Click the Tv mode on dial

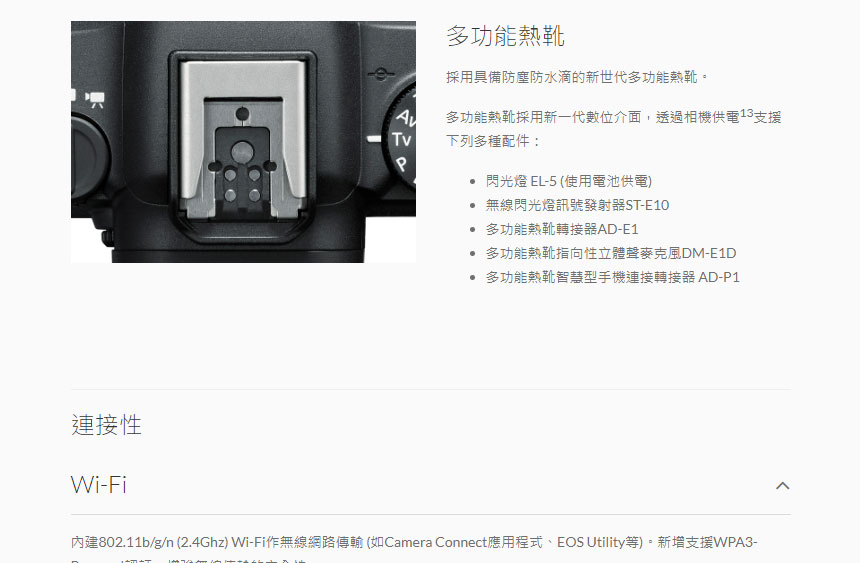401,140
